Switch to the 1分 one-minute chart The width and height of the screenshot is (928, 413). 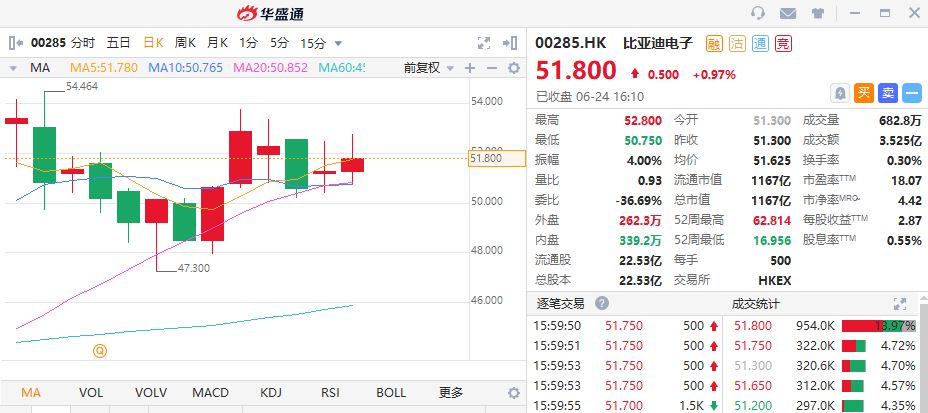(249, 43)
